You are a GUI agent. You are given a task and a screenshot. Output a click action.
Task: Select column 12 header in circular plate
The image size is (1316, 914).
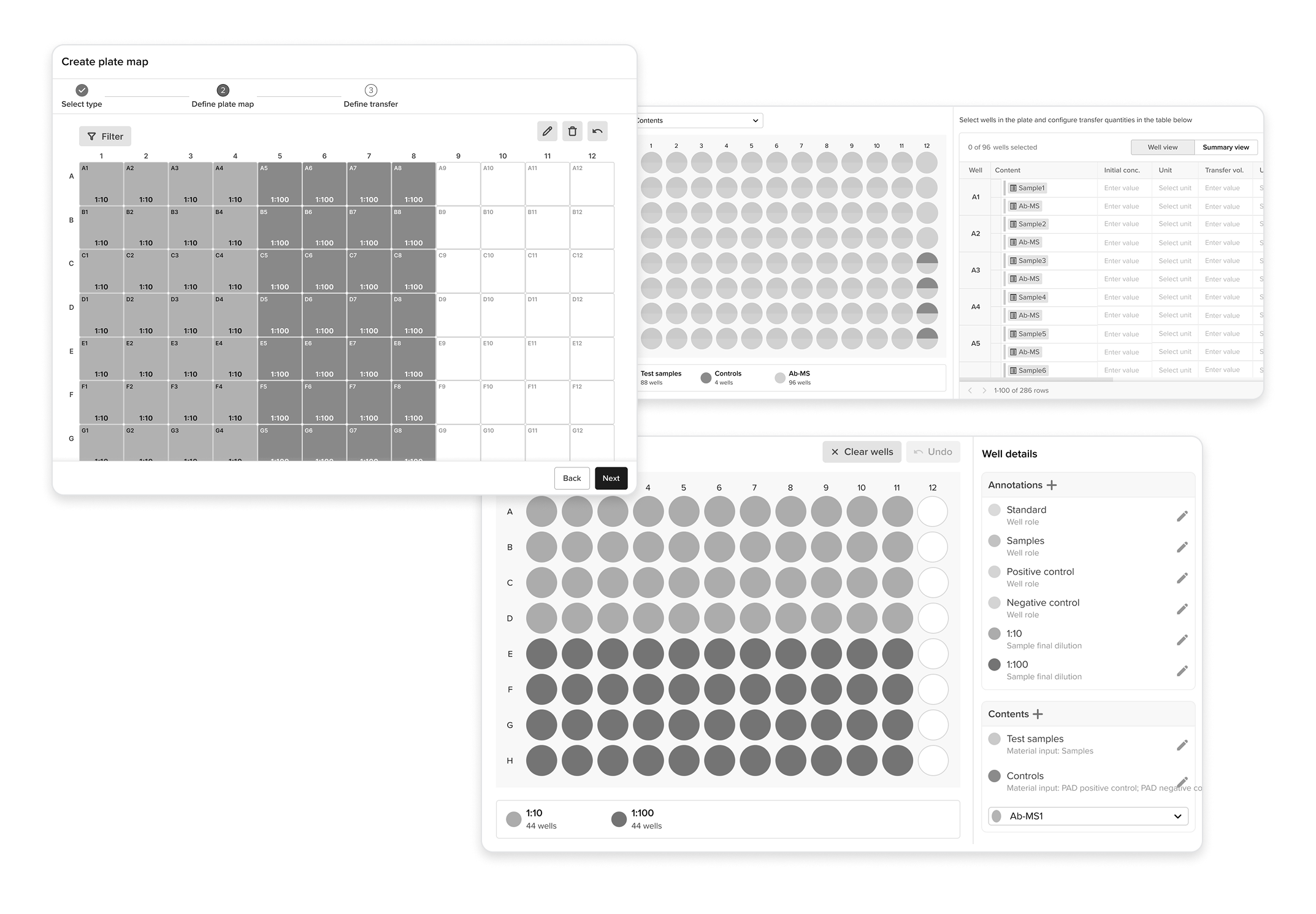tap(932, 488)
